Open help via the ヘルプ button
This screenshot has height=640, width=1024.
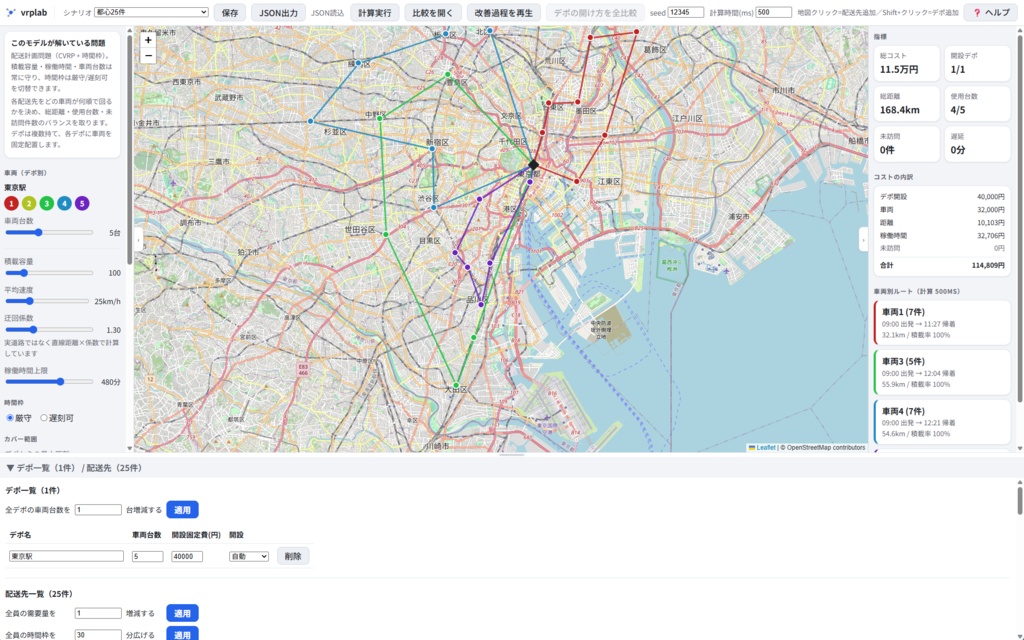991,12
